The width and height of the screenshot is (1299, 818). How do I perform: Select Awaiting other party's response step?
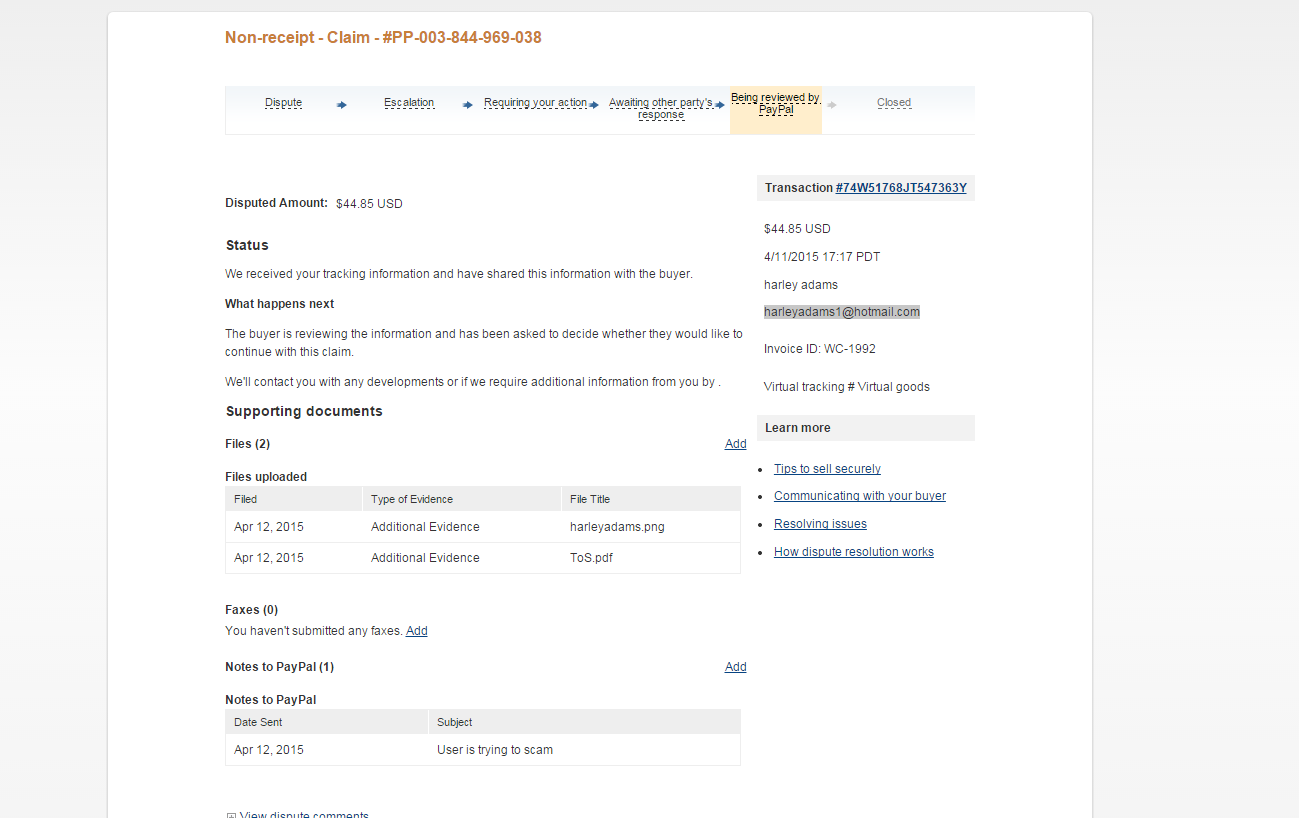click(661, 108)
